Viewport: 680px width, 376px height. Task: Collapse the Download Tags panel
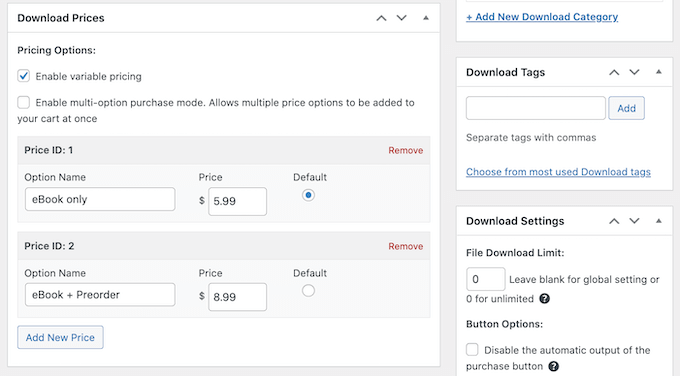tap(659, 72)
